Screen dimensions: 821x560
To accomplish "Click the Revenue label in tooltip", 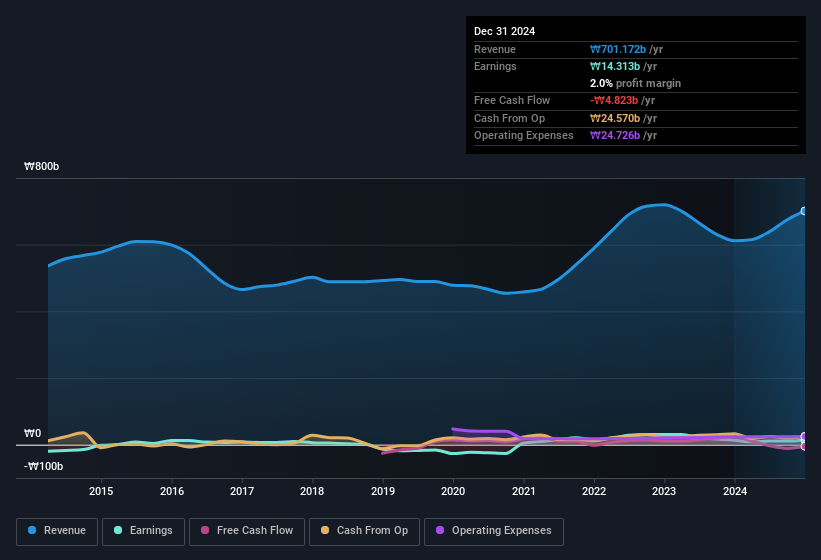I will pos(495,49).
